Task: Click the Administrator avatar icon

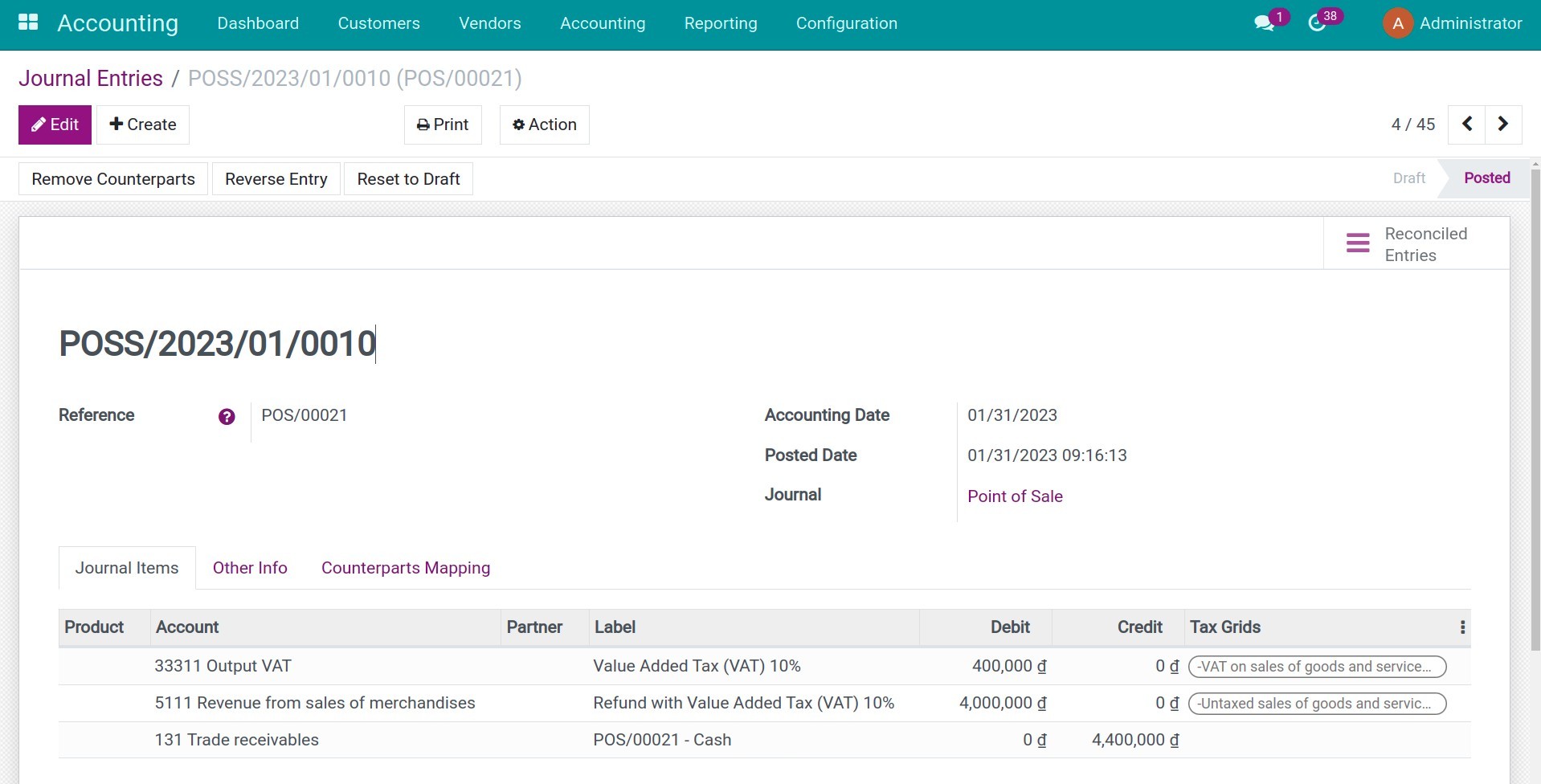Action: 1397,23
